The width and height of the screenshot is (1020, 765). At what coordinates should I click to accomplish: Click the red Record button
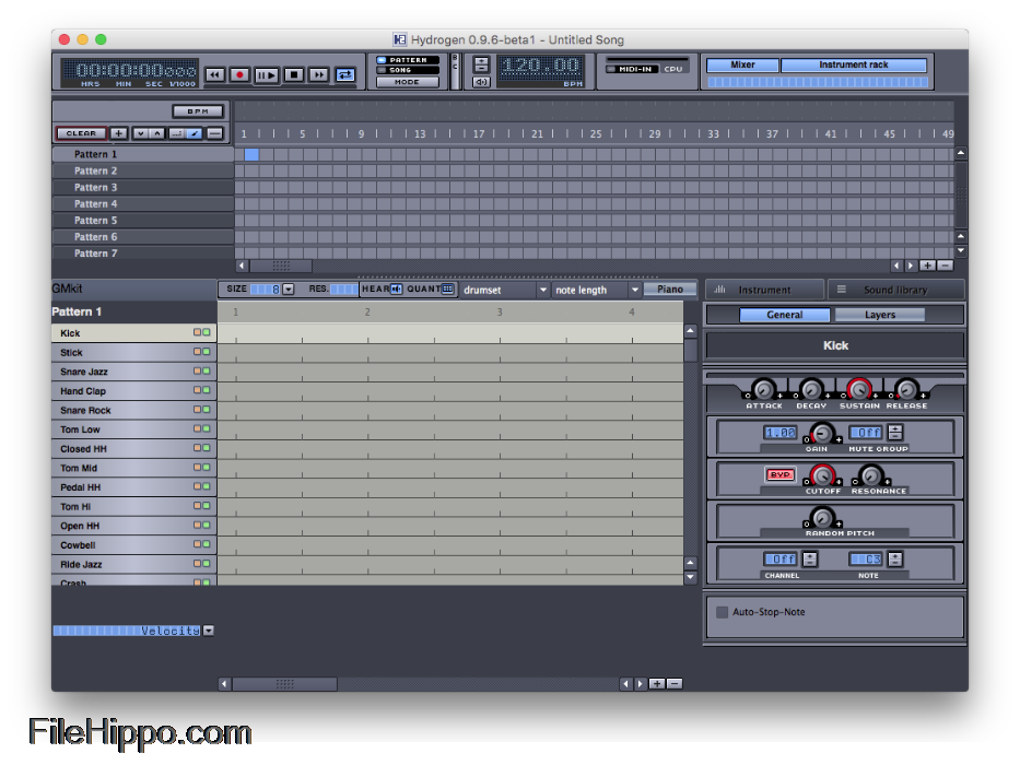240,75
